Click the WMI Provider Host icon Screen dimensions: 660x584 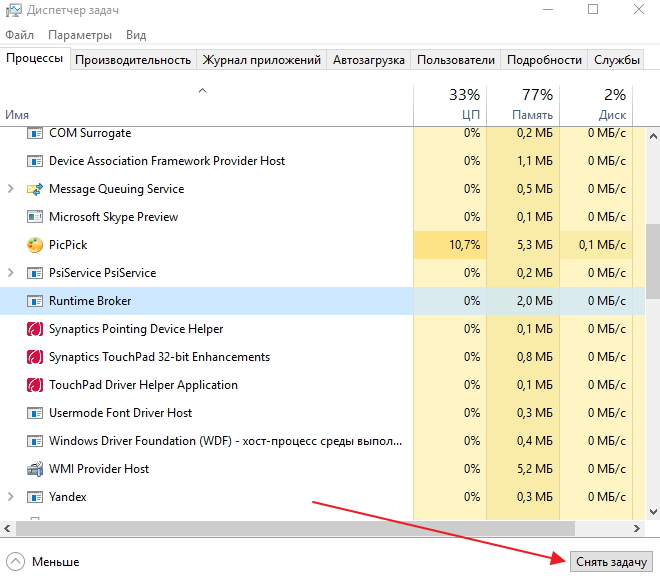point(35,469)
